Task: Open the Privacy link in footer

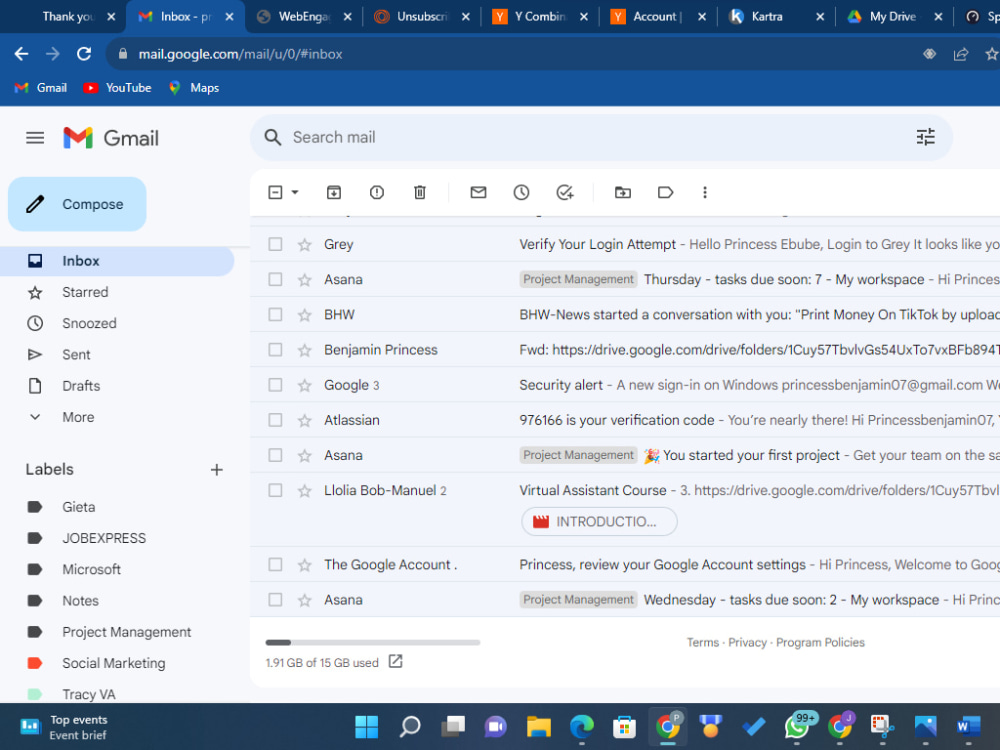Action: tap(747, 642)
